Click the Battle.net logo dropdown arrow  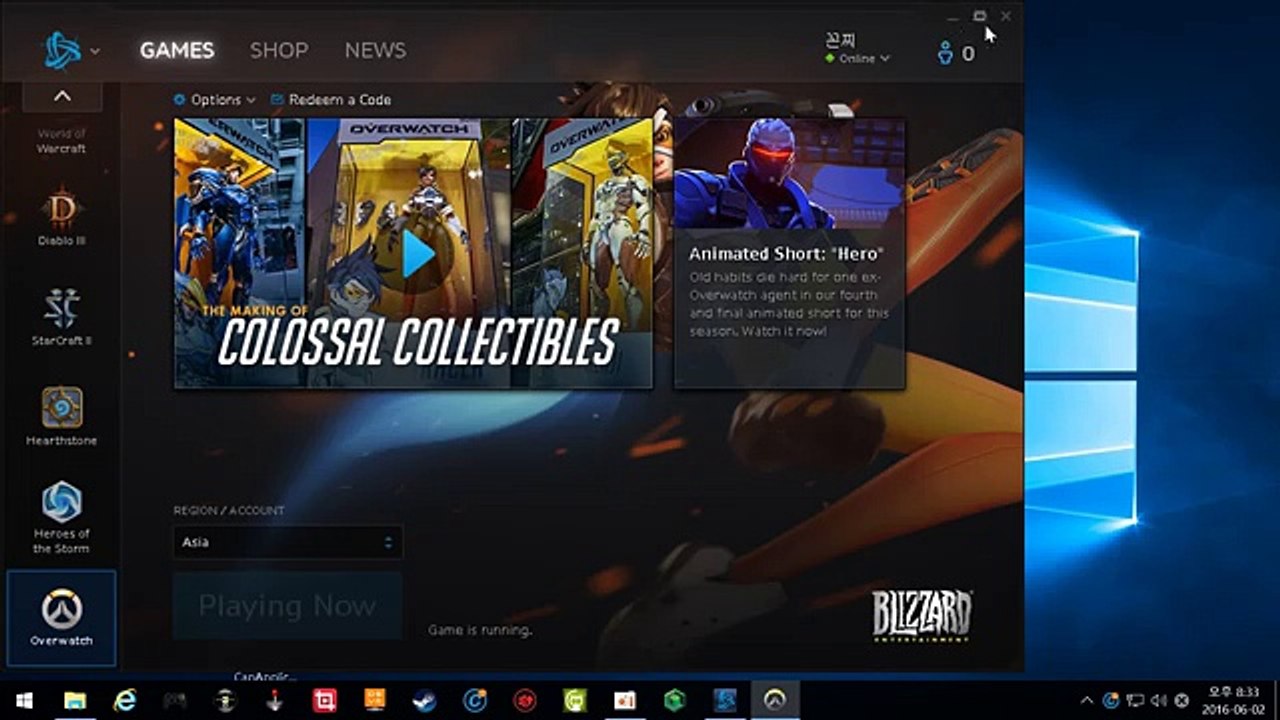(95, 52)
